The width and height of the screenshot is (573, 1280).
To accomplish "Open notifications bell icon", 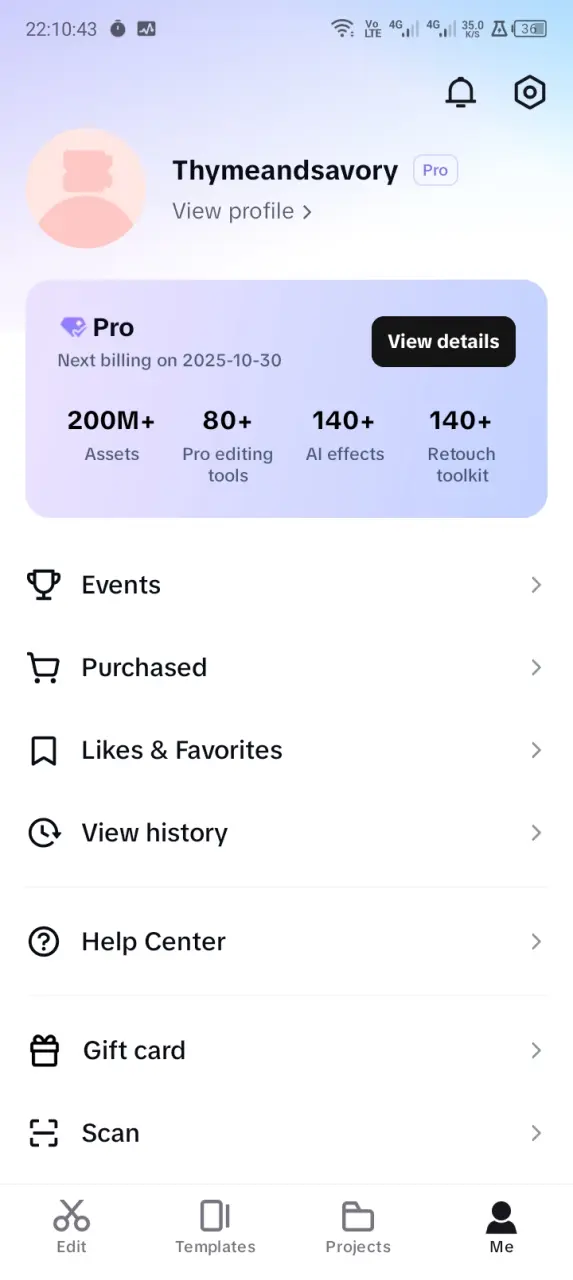I will [460, 93].
